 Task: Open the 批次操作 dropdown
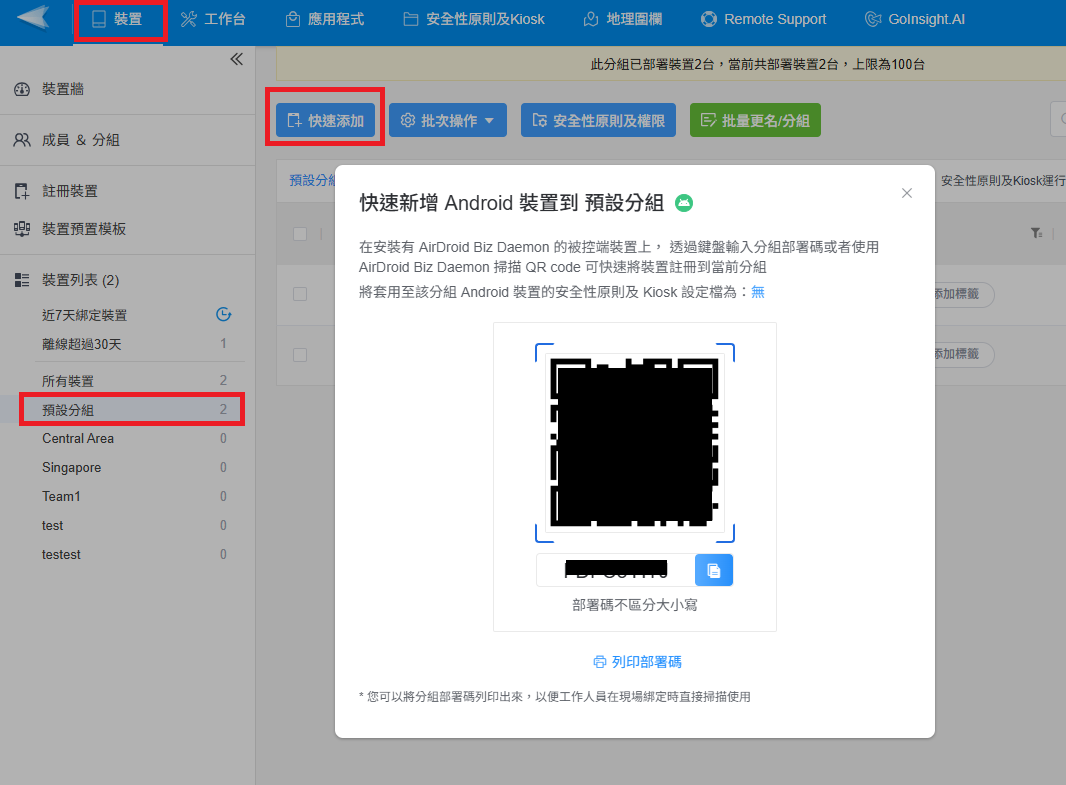pyautogui.click(x=448, y=120)
